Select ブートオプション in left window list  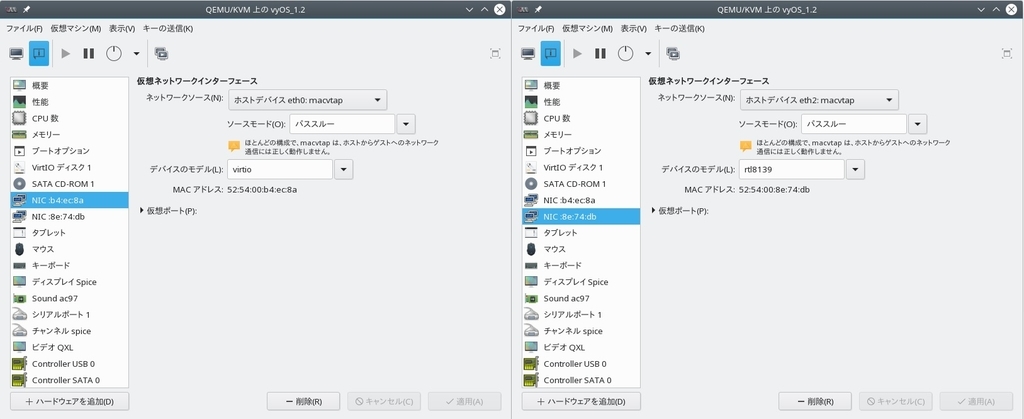pos(69,151)
